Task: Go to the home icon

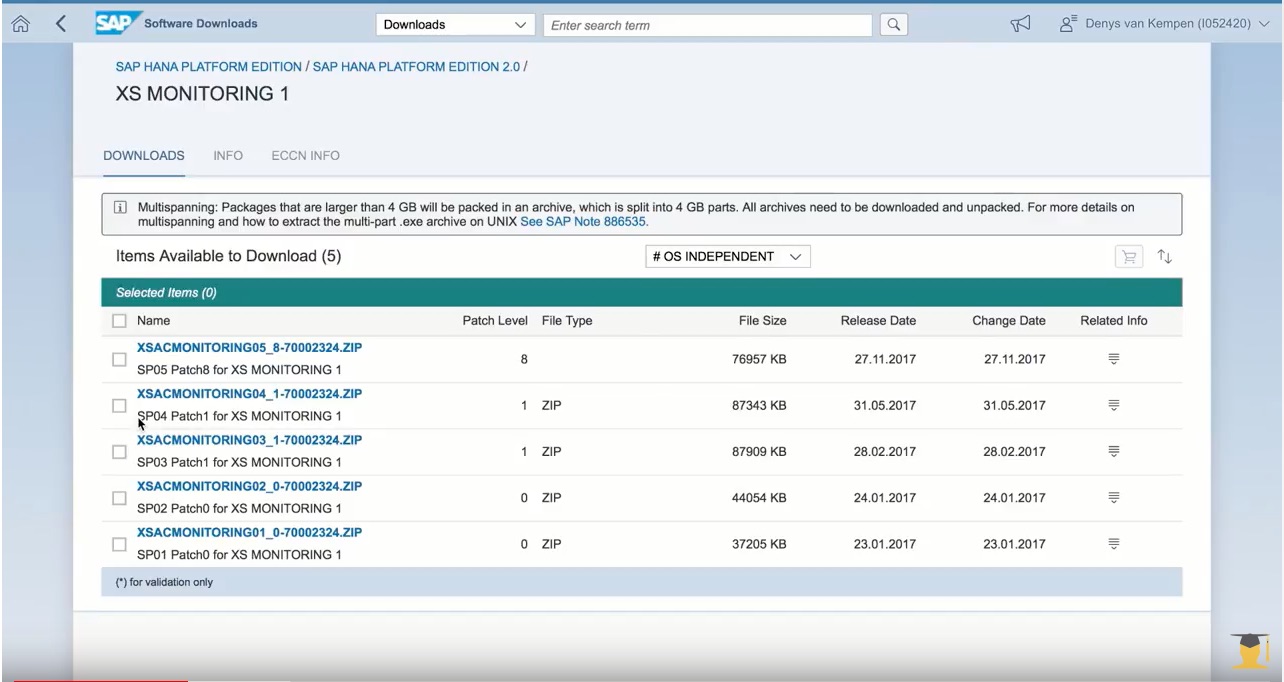Action: (x=20, y=24)
